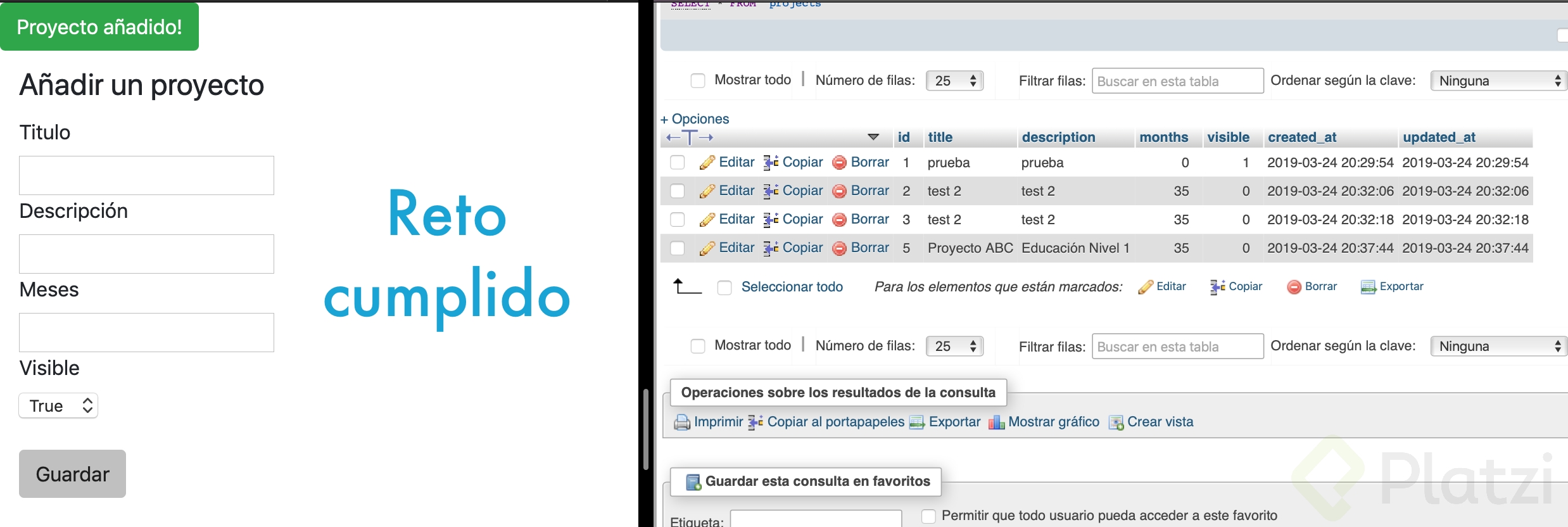Viewport: 1568px width, 527px height.
Task: Click the red Borrar icon for row id 2
Action: point(839,191)
